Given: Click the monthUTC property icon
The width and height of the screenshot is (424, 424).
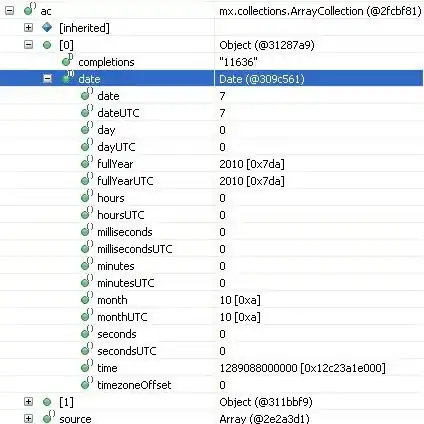Looking at the screenshot, I should 87,315.
